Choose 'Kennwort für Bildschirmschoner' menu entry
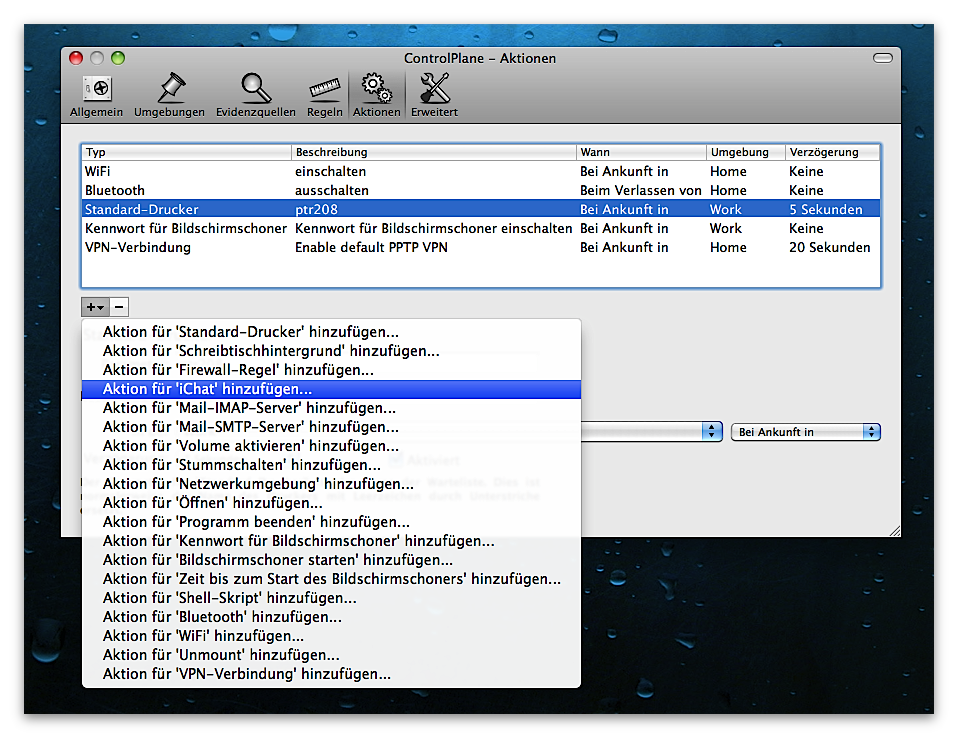This screenshot has height=738, width=958. (x=331, y=541)
